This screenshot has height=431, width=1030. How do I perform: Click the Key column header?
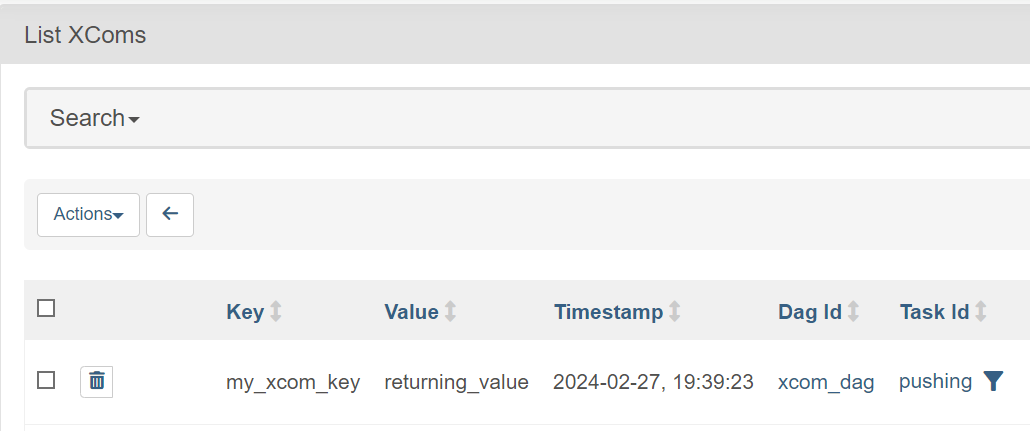(x=245, y=312)
